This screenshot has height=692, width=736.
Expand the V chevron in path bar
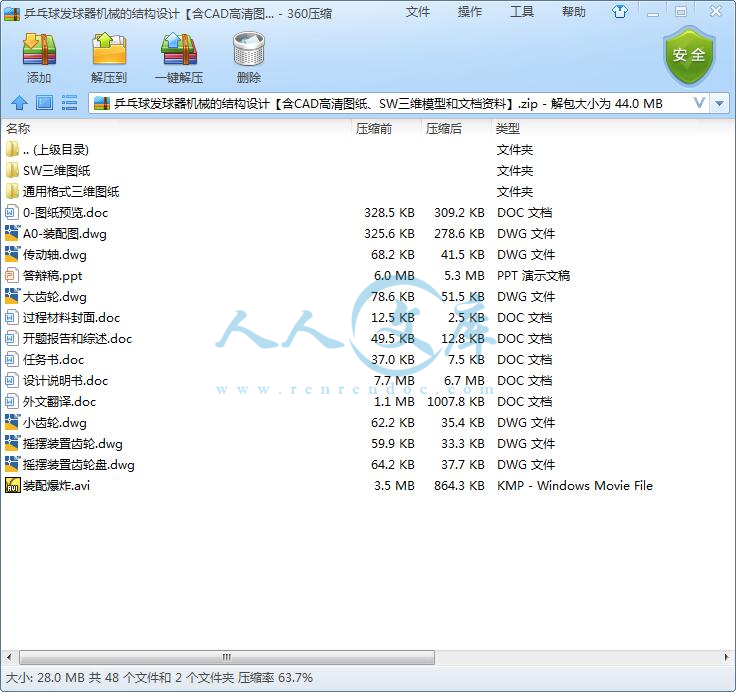[699, 103]
